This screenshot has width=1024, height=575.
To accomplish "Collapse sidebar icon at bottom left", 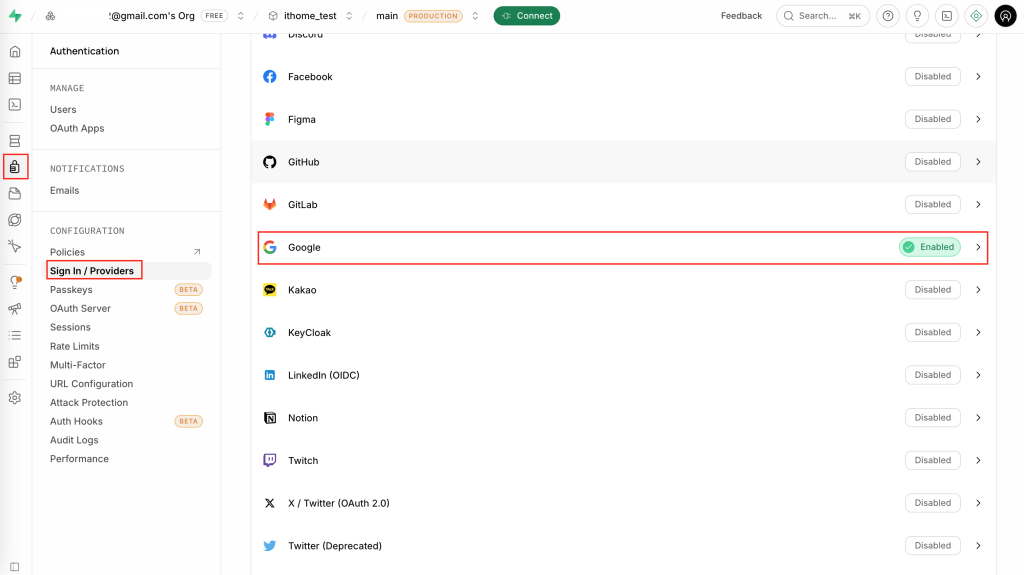I will 15,567.
